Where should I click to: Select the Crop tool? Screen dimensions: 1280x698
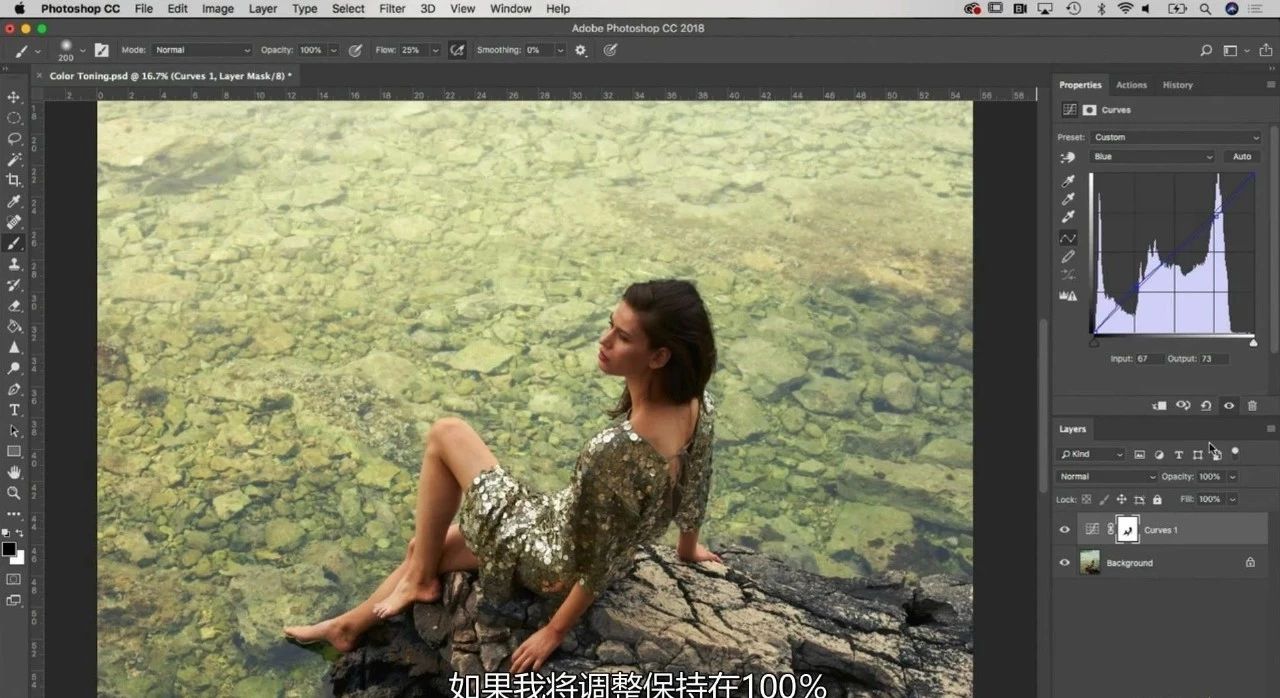click(x=14, y=180)
